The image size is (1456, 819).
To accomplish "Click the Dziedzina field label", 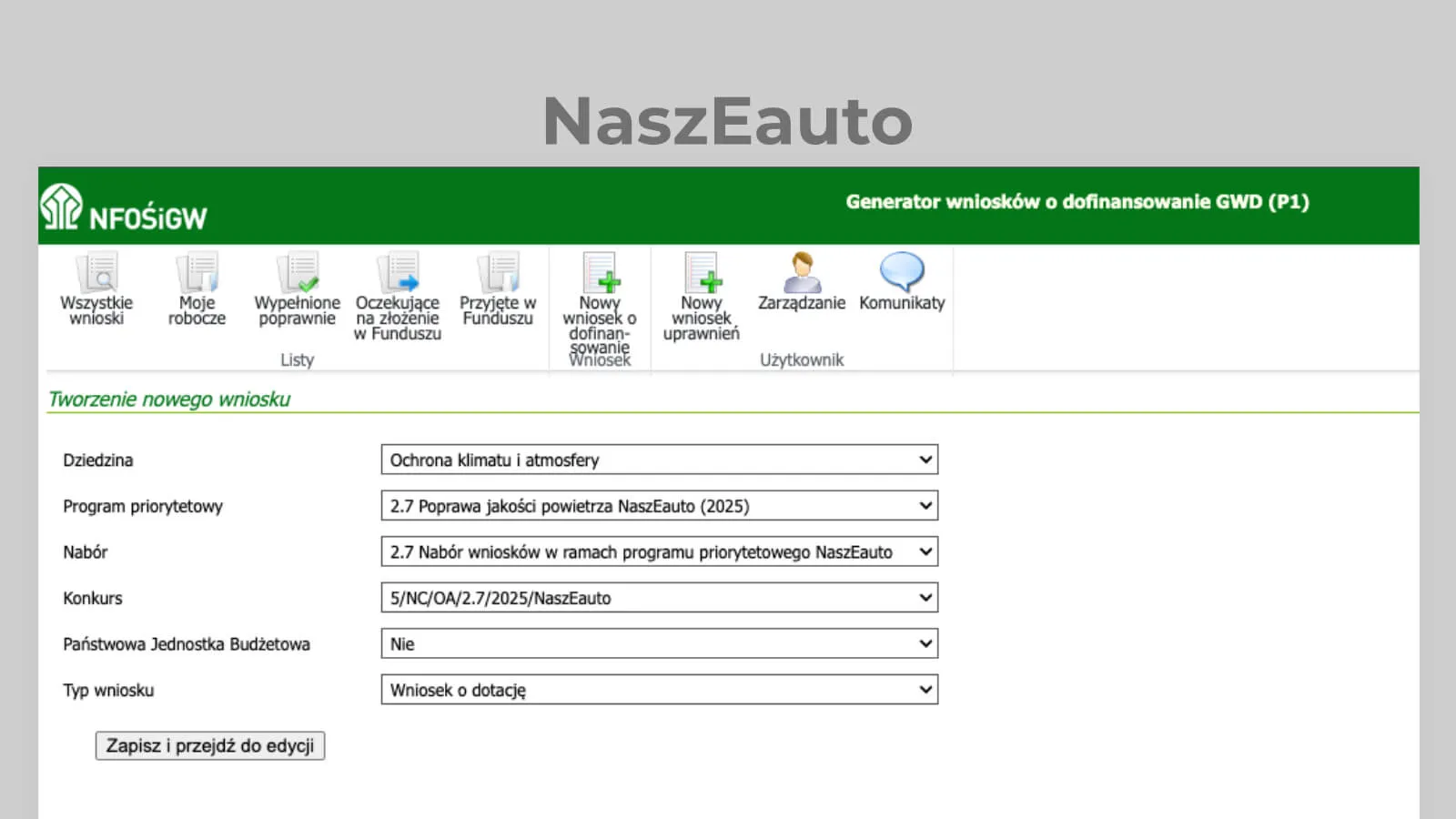I will 98,460.
